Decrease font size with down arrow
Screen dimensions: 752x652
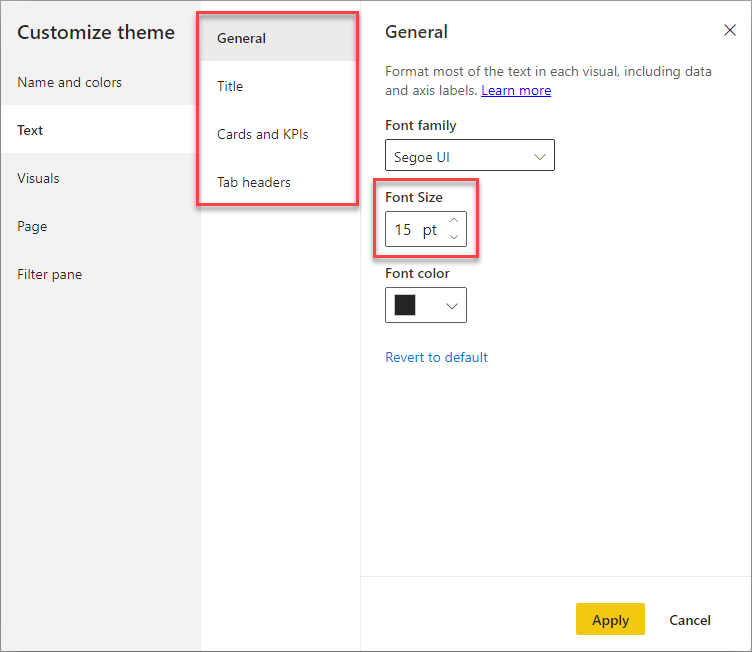pyautogui.click(x=454, y=237)
